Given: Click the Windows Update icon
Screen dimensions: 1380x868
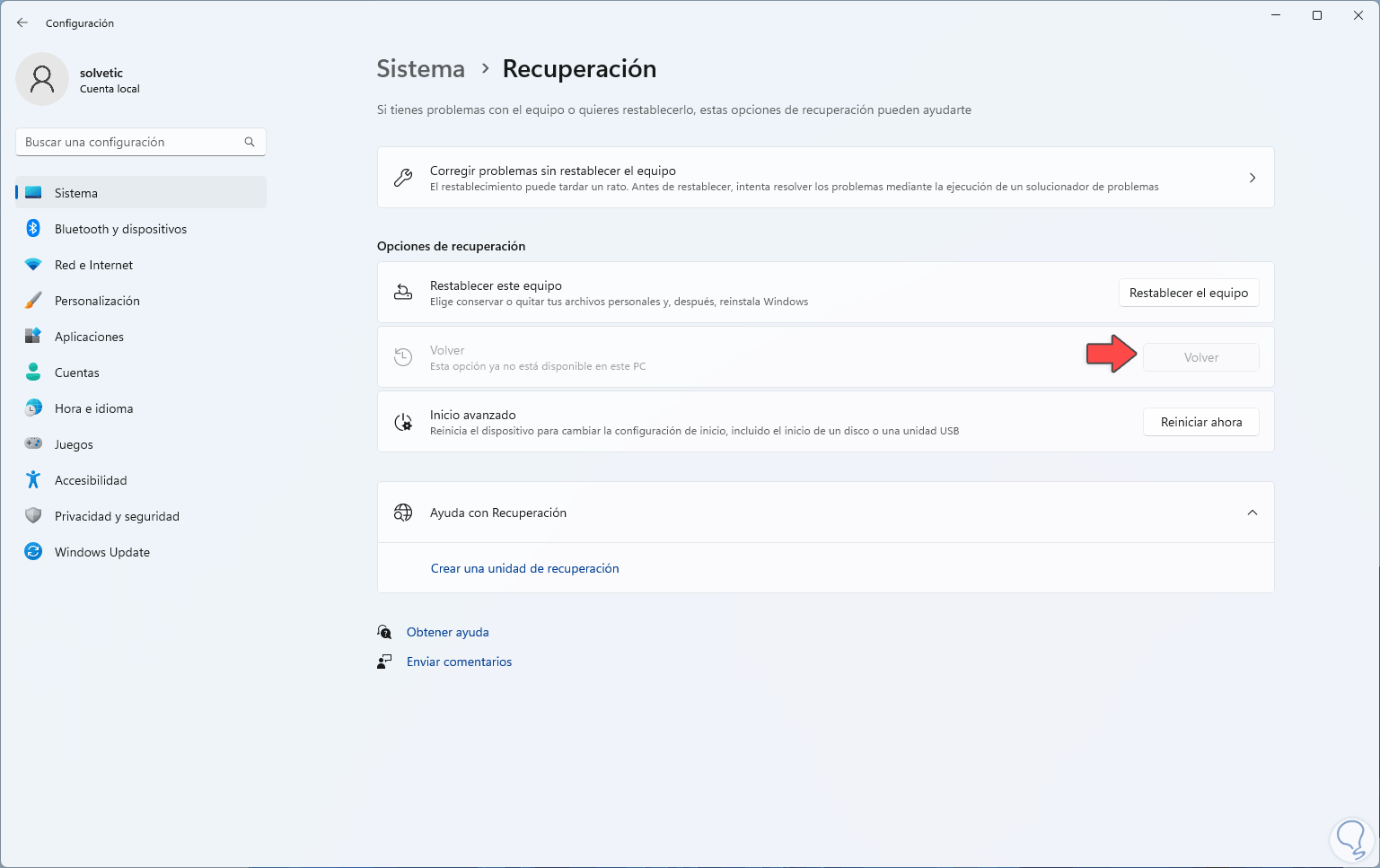Looking at the screenshot, I should (x=33, y=551).
